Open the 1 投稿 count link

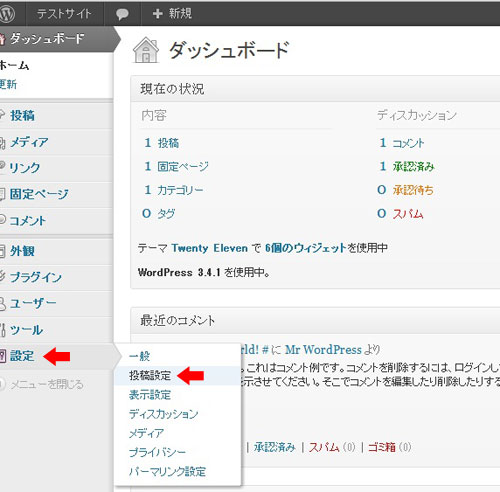162,143
